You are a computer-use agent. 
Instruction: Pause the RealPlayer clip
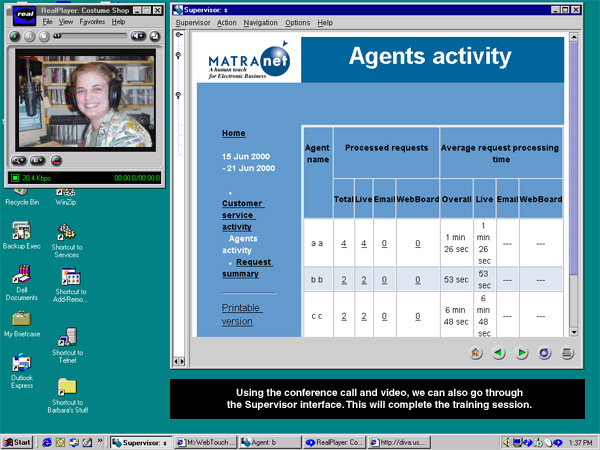point(29,36)
